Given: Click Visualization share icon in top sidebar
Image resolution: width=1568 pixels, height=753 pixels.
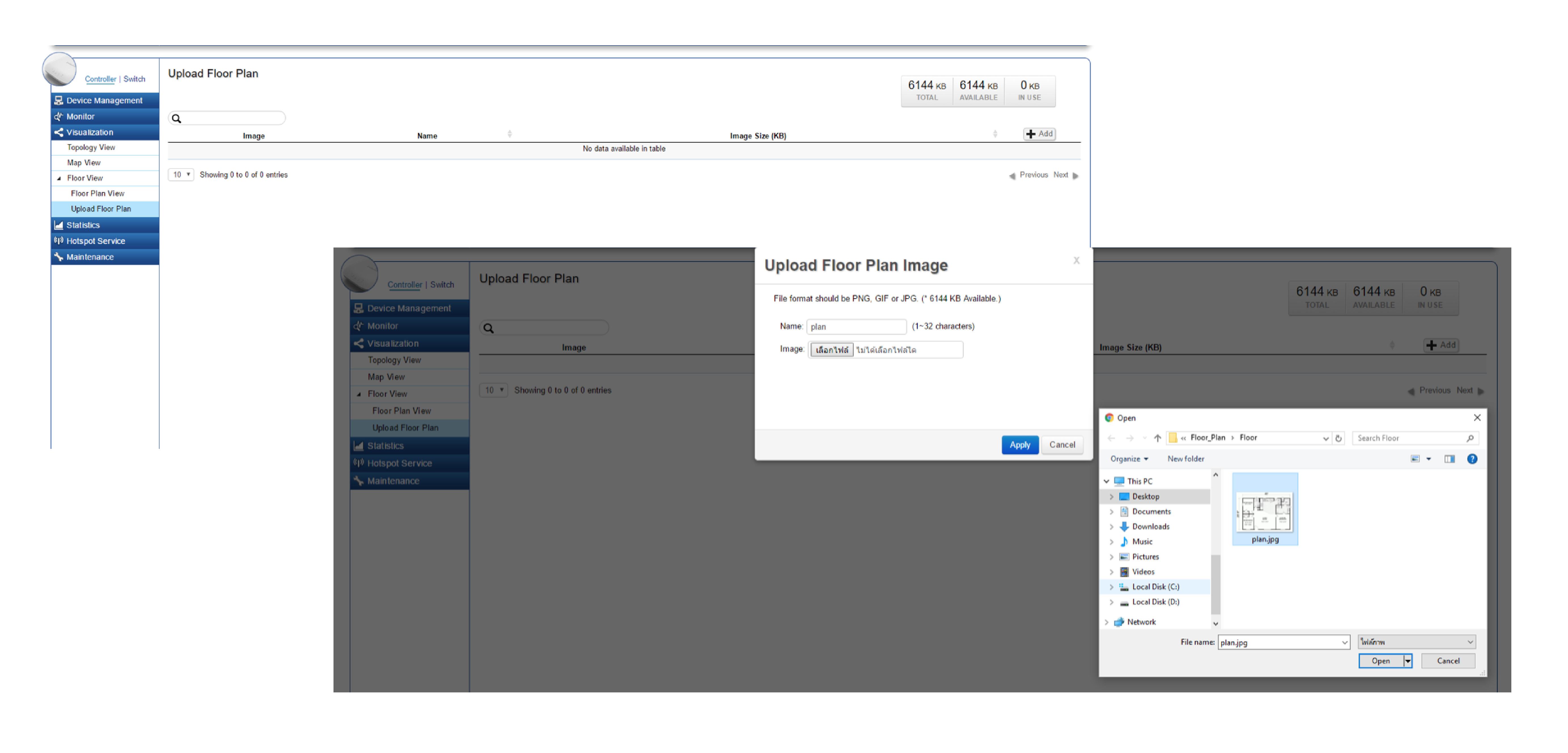Looking at the screenshot, I should click(x=58, y=132).
